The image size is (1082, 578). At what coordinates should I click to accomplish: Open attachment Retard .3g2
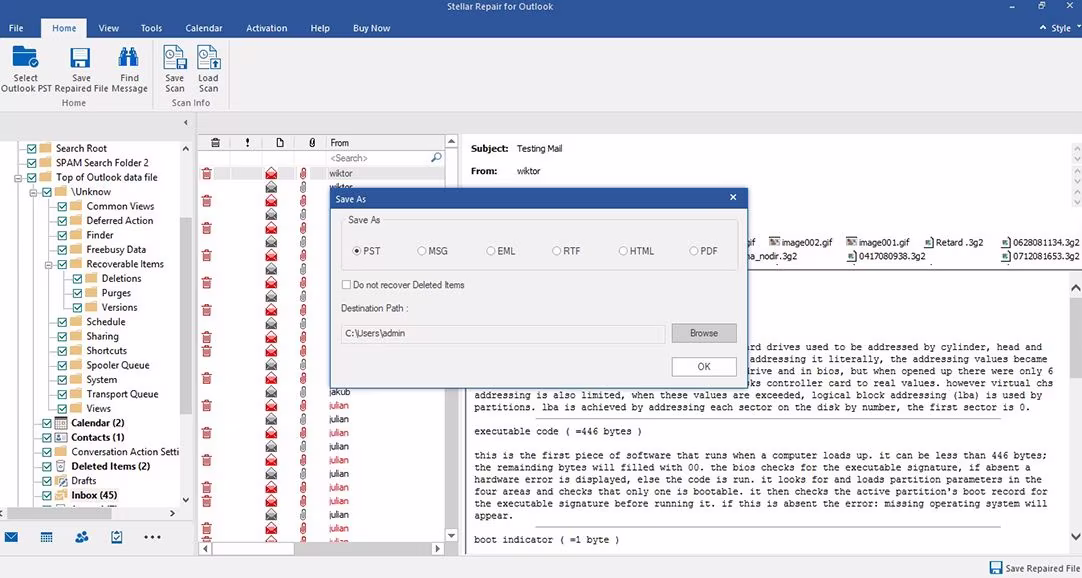pos(954,243)
